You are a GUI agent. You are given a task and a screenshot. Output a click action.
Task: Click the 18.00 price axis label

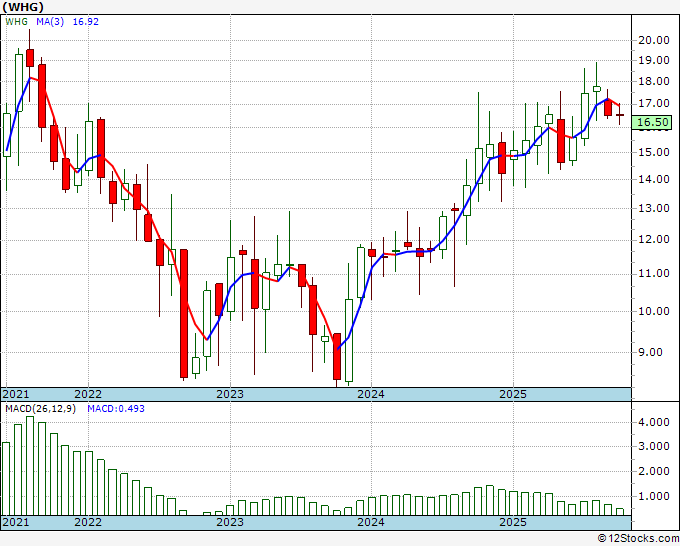pos(654,81)
